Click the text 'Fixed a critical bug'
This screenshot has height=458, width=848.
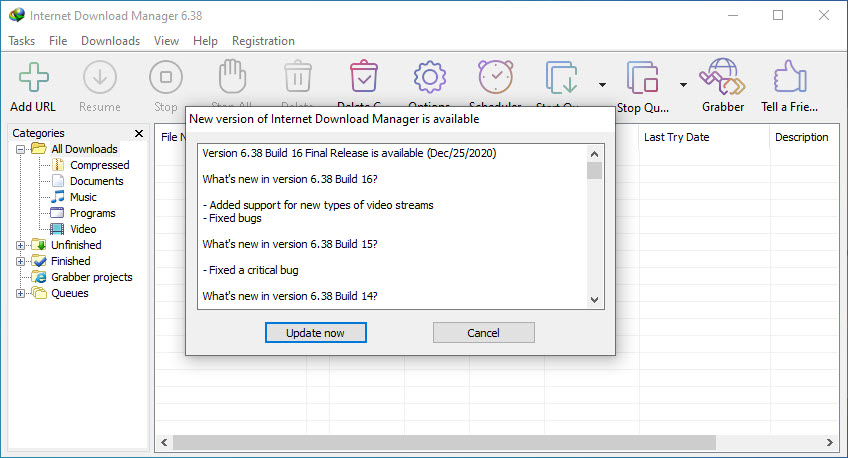[254, 270]
